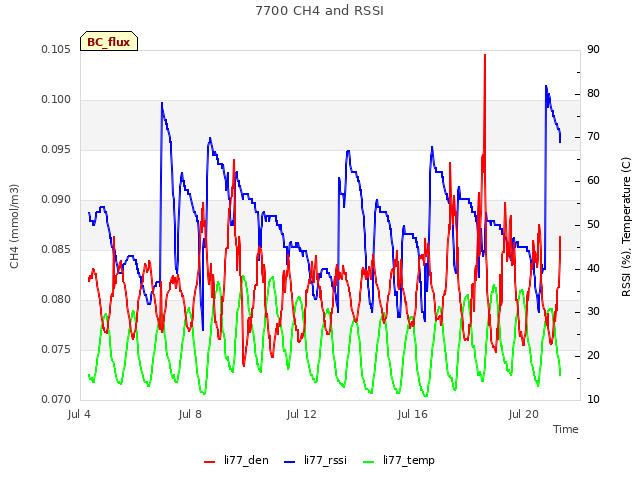Click the 40 right axis tick value
The width and height of the screenshot is (640, 480).
pos(593,269)
